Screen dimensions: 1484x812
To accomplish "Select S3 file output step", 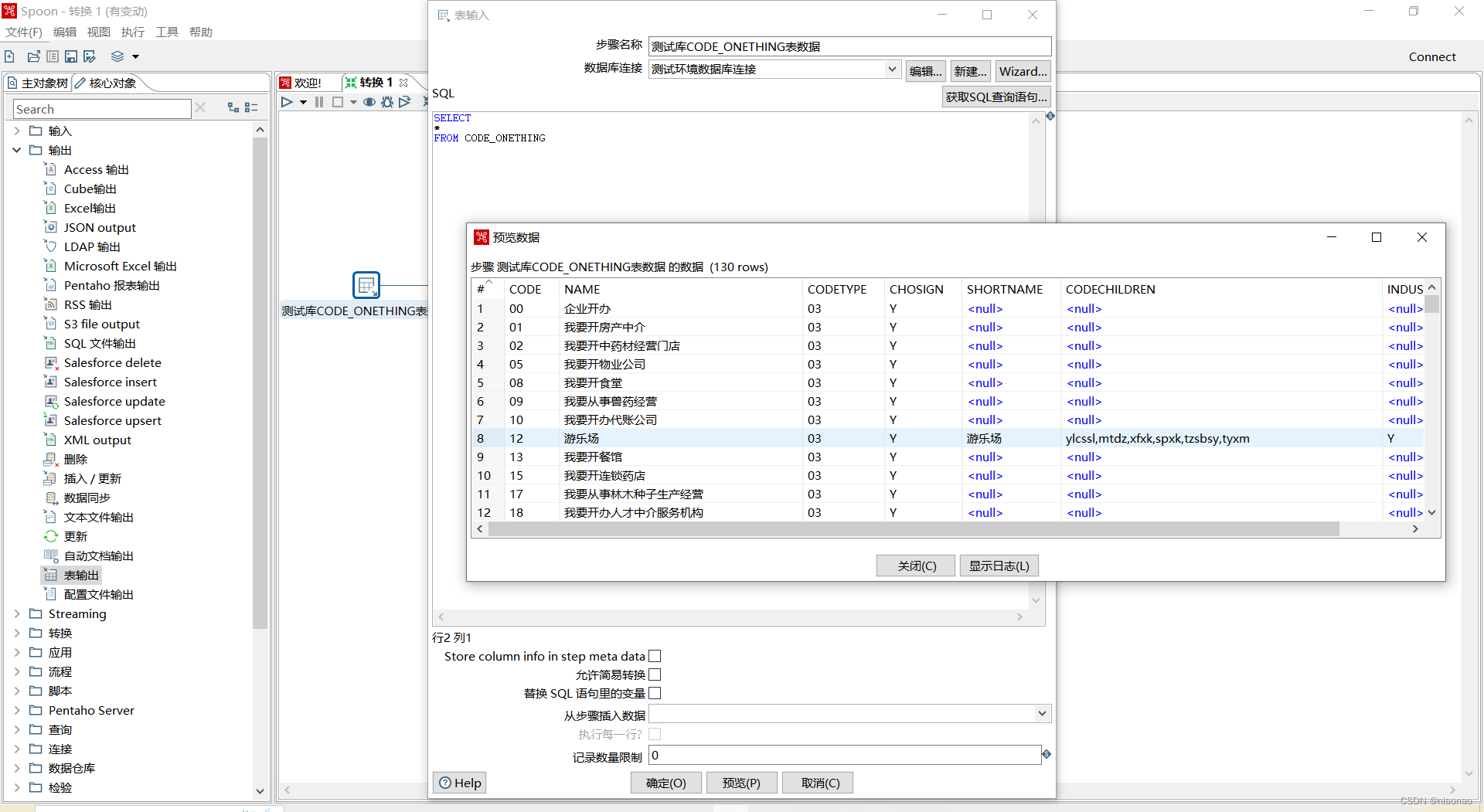I will point(101,324).
